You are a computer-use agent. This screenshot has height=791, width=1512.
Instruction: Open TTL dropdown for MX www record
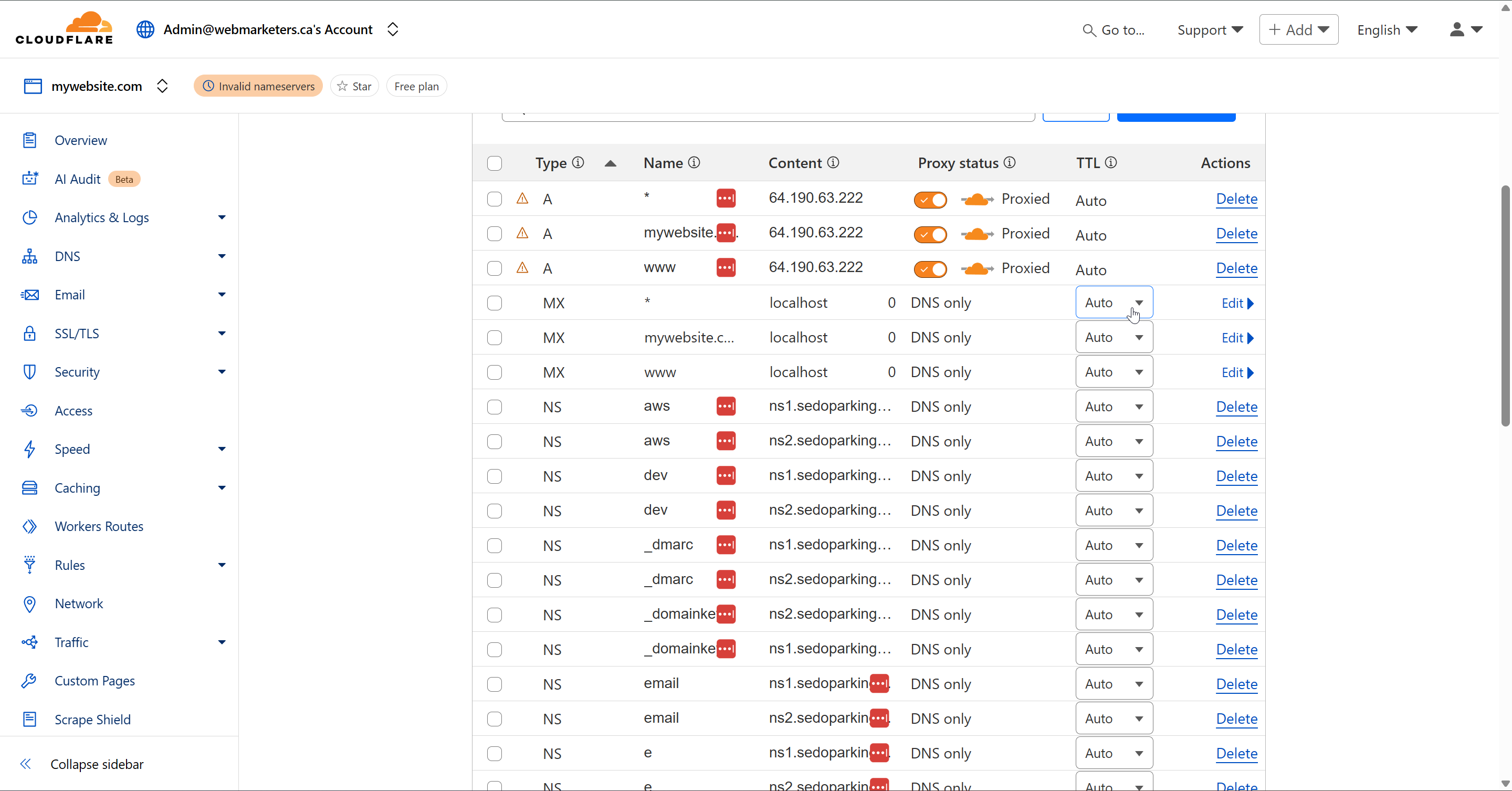tap(1114, 372)
